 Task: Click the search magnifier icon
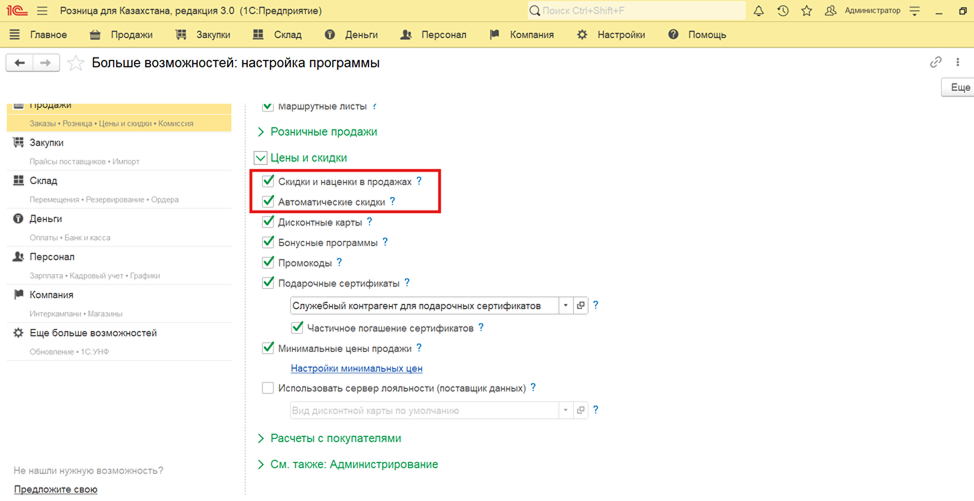534,11
